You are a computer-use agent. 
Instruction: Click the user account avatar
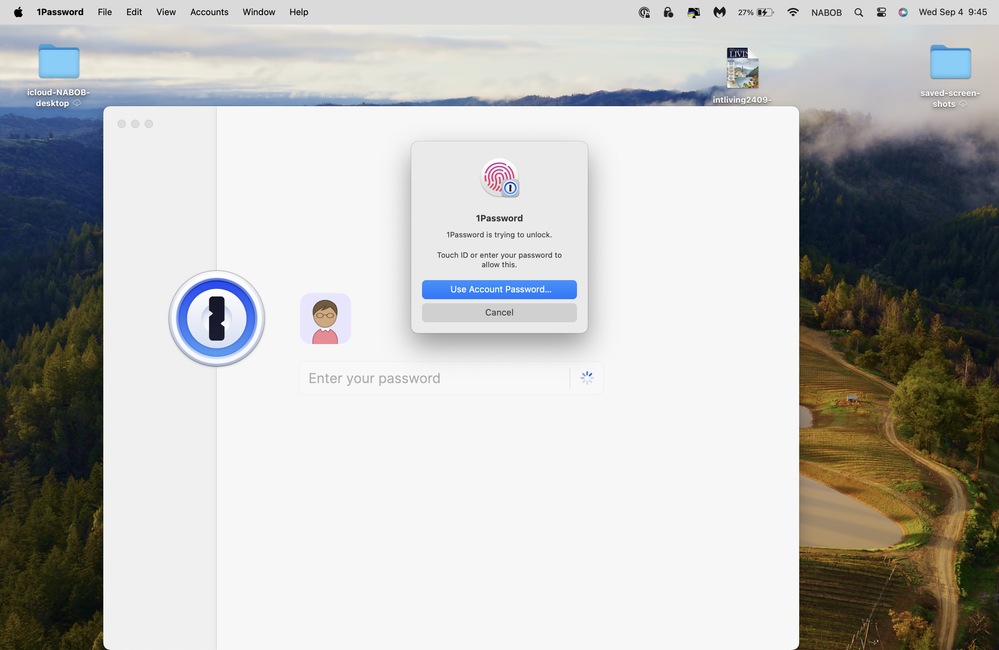click(325, 319)
